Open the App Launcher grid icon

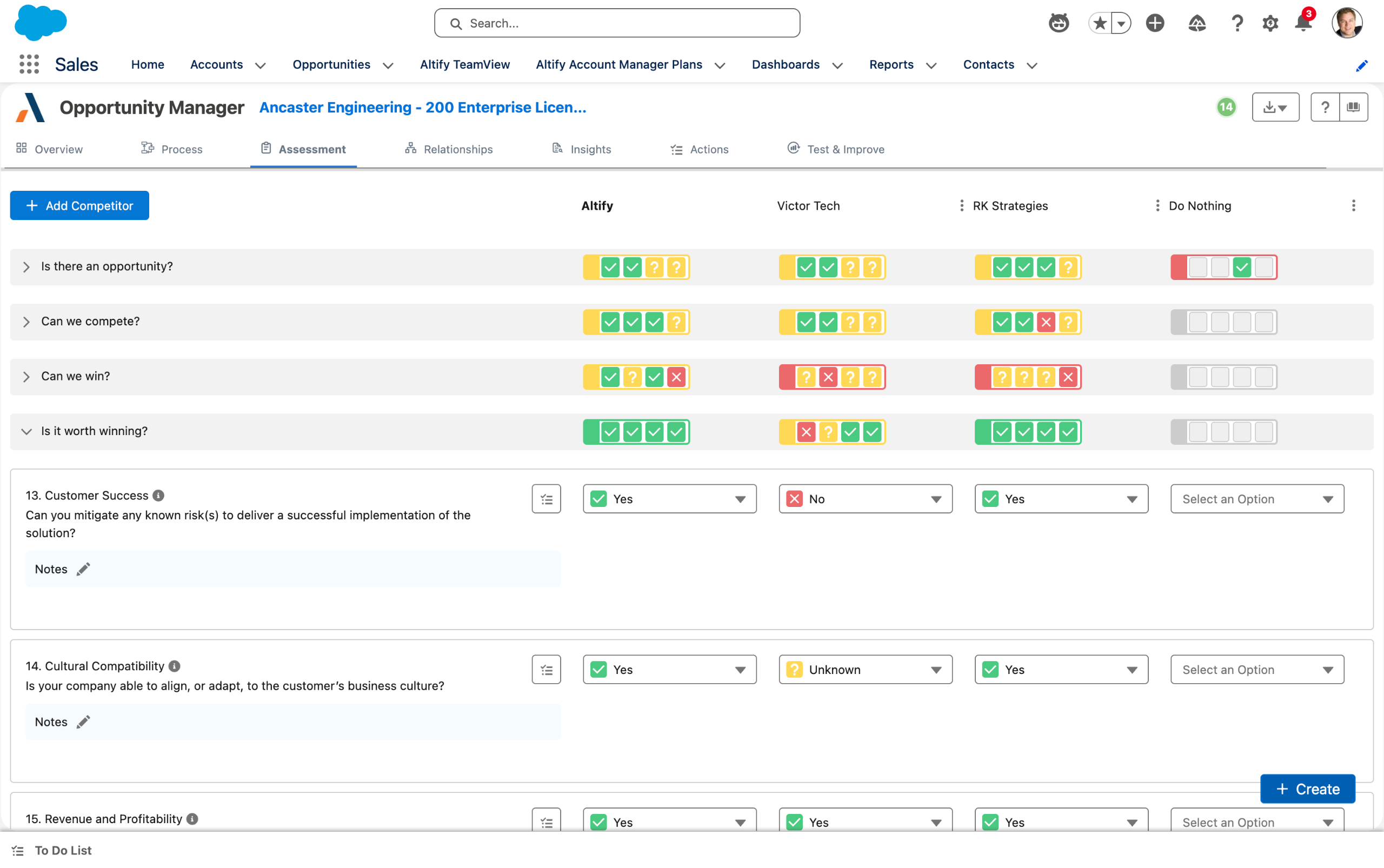point(29,64)
